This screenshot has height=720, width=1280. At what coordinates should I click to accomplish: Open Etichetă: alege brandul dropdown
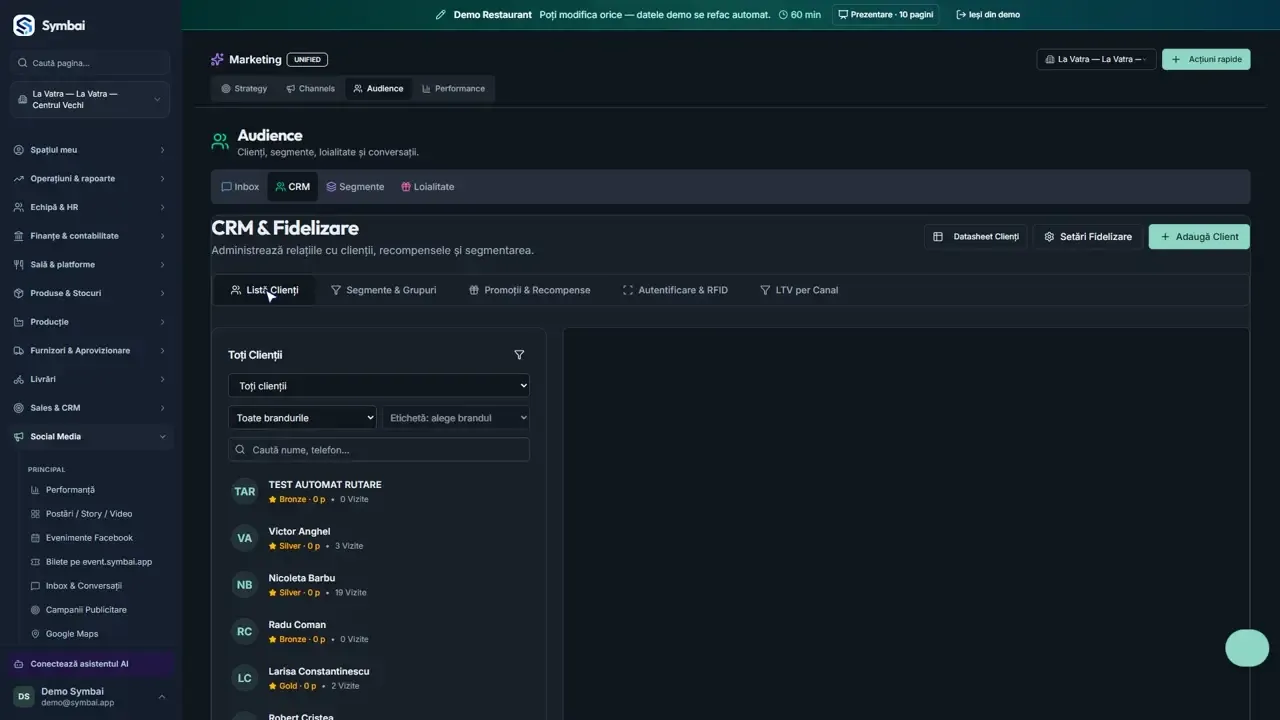point(456,418)
